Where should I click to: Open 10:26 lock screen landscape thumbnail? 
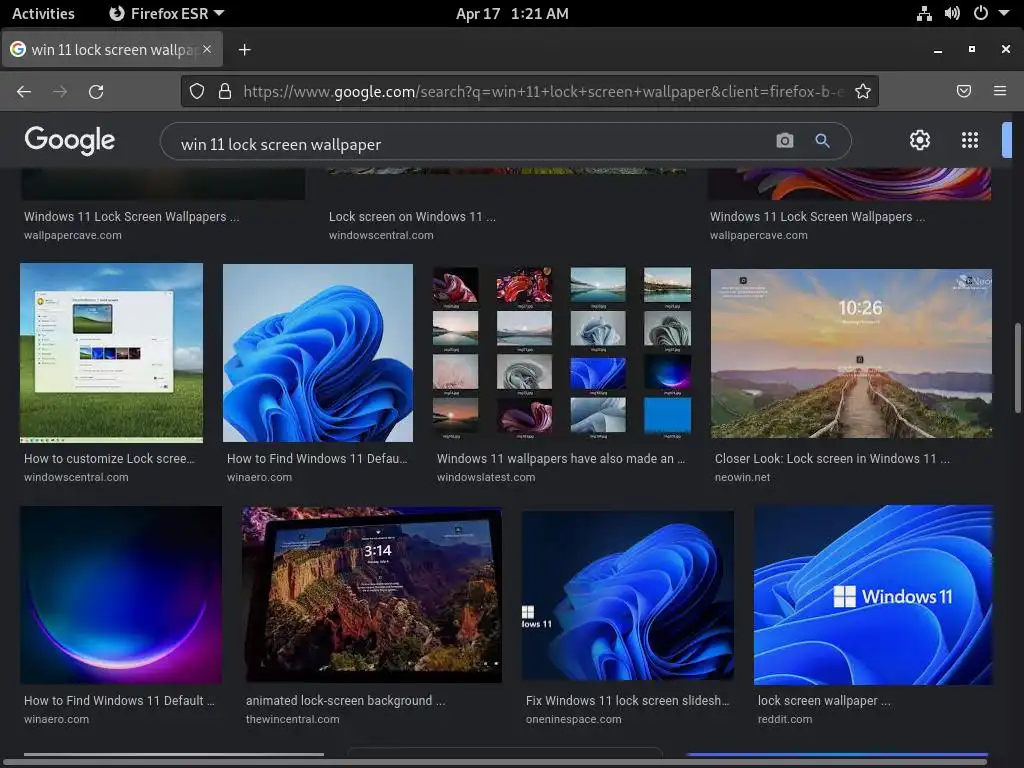852,353
